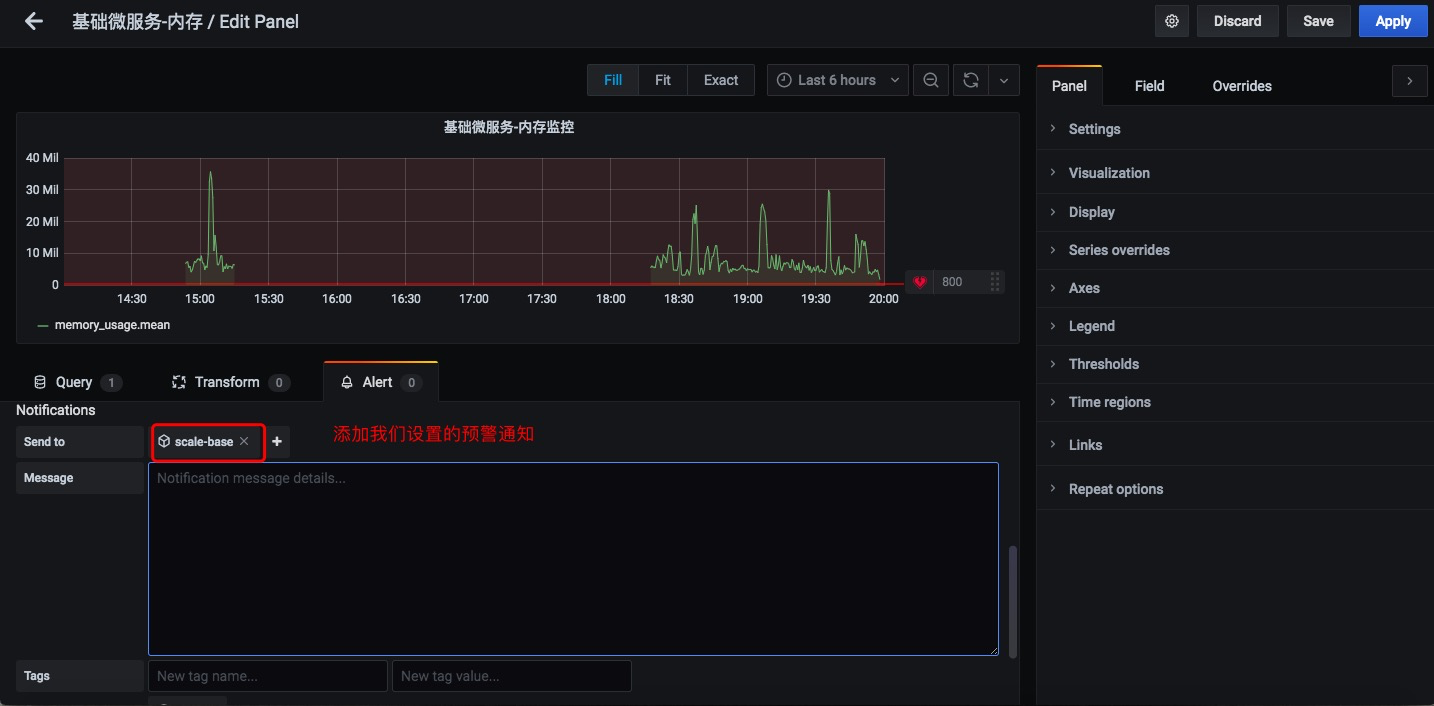This screenshot has width=1434, height=706.
Task: Click the alert threshold heart icon
Action: click(x=920, y=282)
